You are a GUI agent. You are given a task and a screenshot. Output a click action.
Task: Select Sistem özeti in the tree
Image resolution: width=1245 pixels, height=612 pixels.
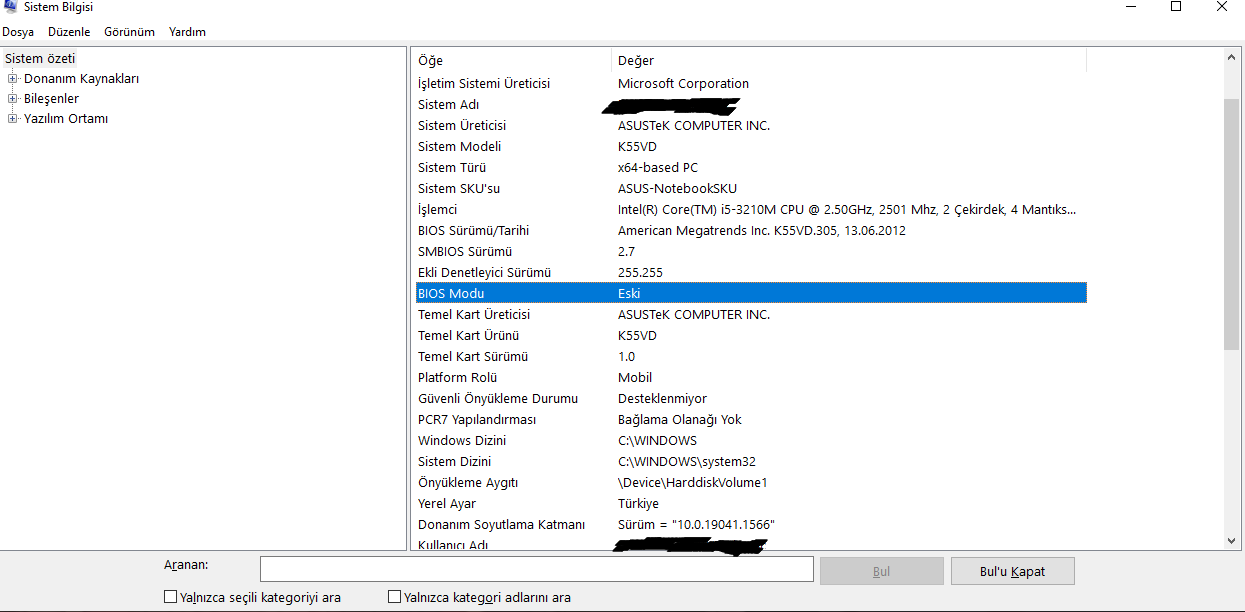pyautogui.click(x=40, y=58)
